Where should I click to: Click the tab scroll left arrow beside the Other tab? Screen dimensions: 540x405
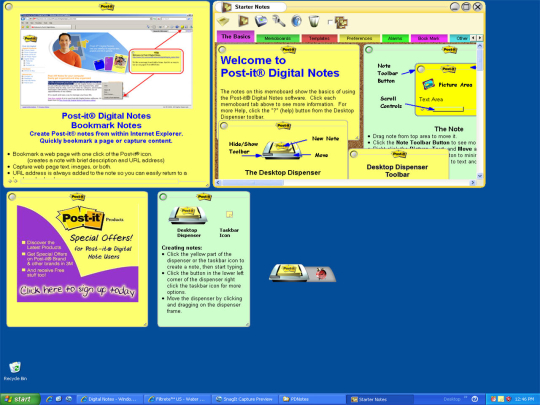[x=473, y=38]
